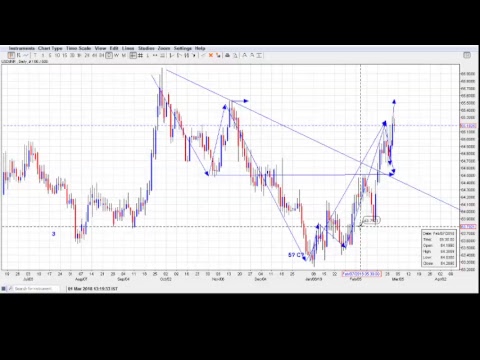
Task: Click the orange line-delete tool icon
Action: click(218, 55)
